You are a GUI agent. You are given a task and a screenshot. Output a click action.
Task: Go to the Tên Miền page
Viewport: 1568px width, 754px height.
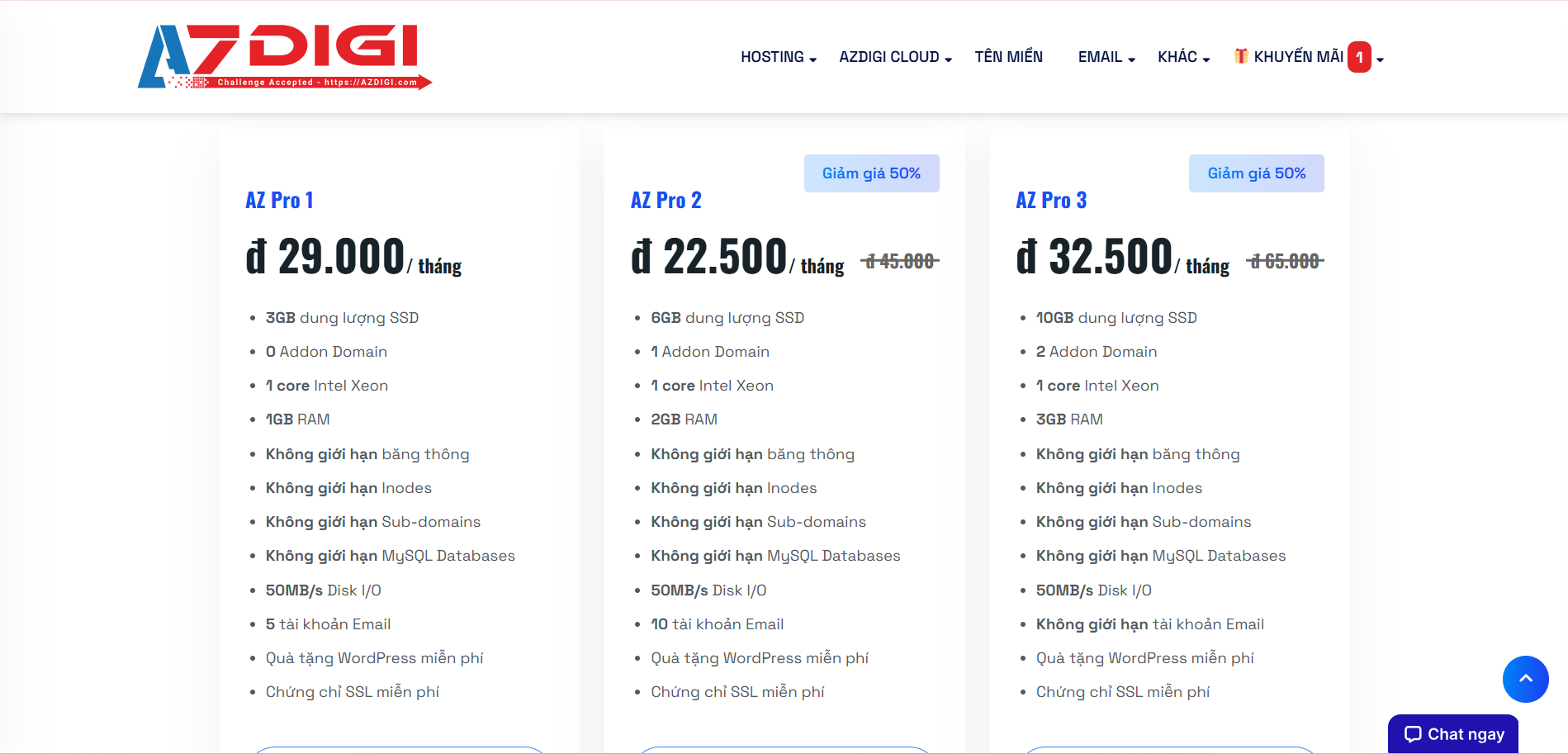(x=1008, y=57)
